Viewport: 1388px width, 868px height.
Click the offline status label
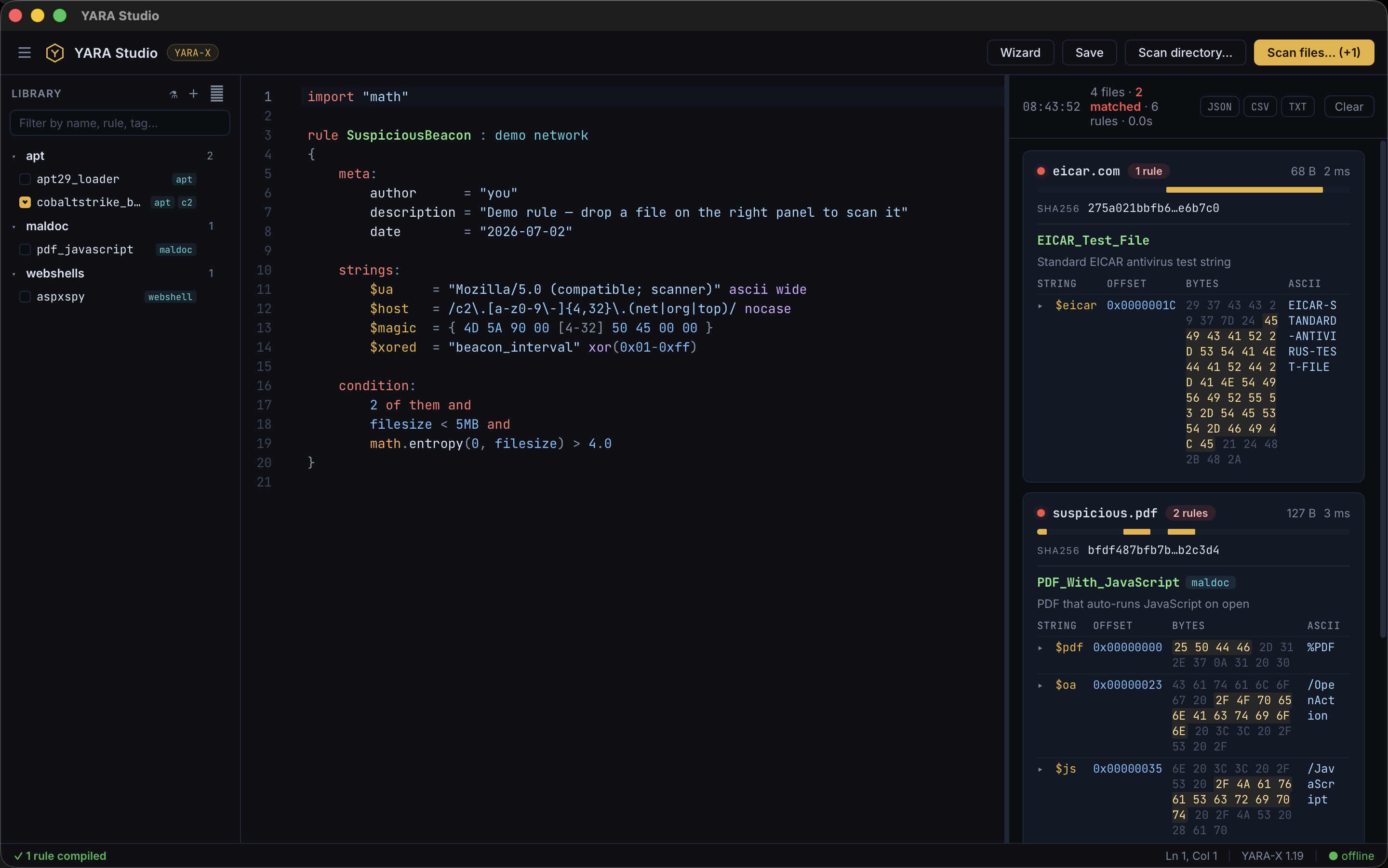(x=1358, y=856)
